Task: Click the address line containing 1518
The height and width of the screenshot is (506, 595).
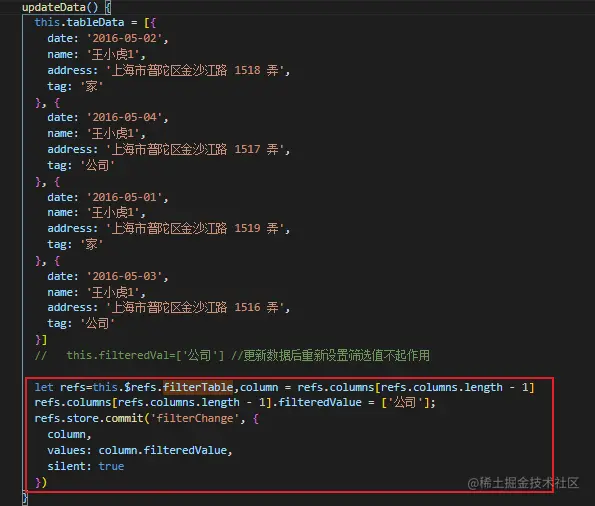Action: [x=168, y=70]
